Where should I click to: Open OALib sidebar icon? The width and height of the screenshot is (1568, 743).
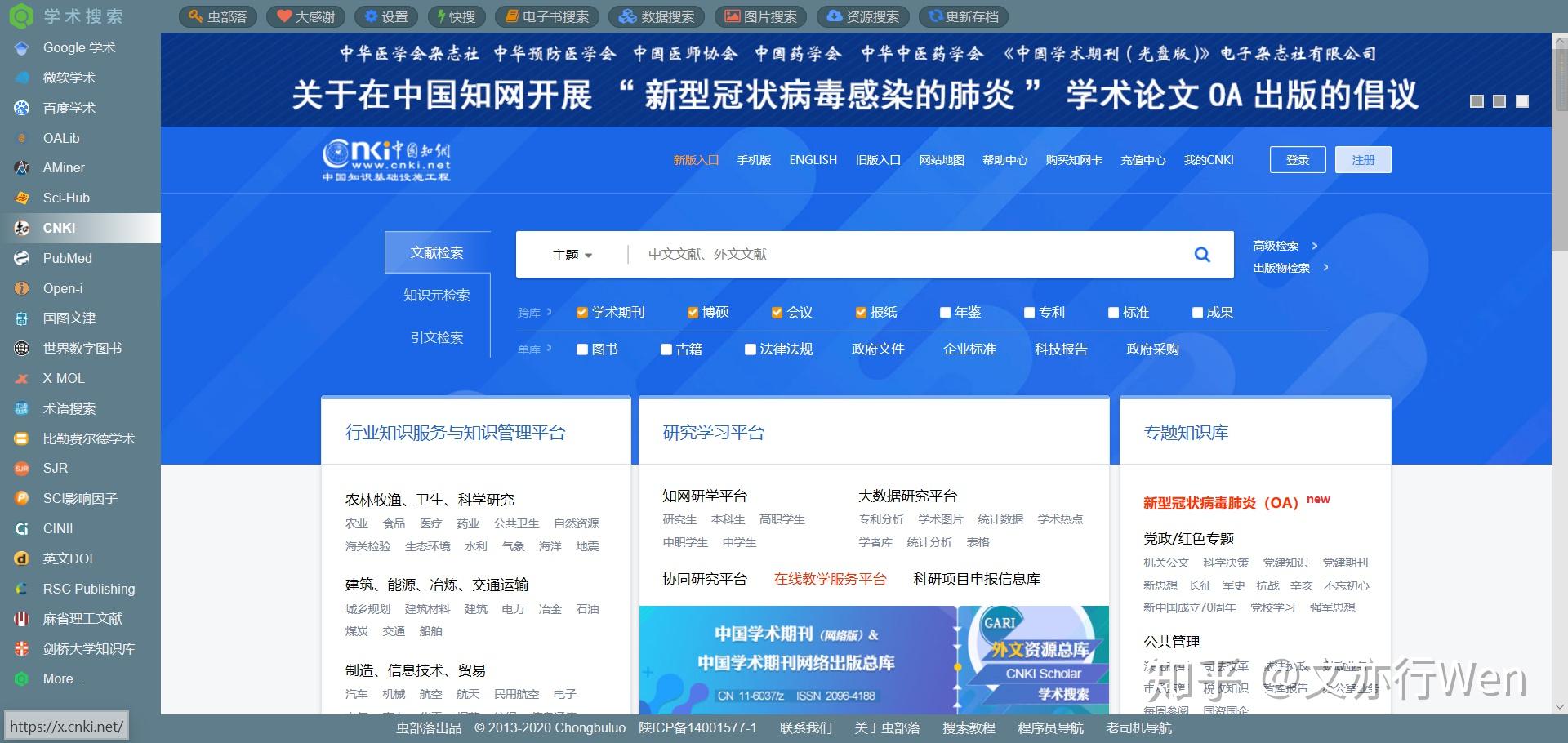click(22, 138)
